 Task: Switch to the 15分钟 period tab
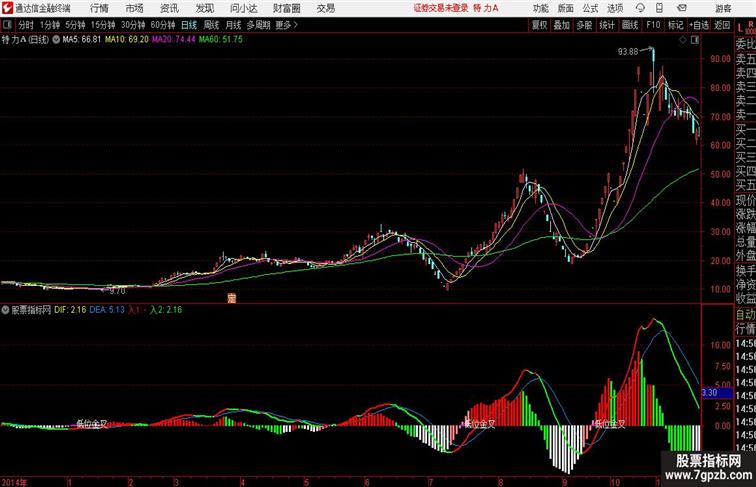tap(103, 25)
